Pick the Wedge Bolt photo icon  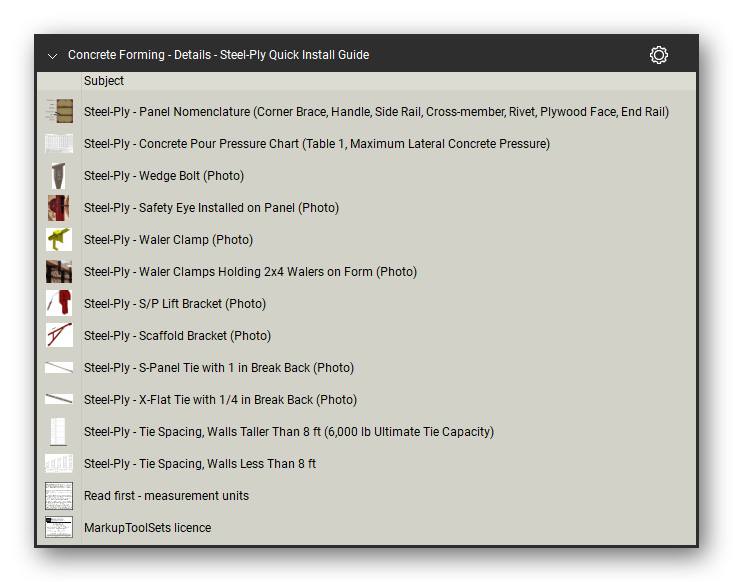pos(58,176)
